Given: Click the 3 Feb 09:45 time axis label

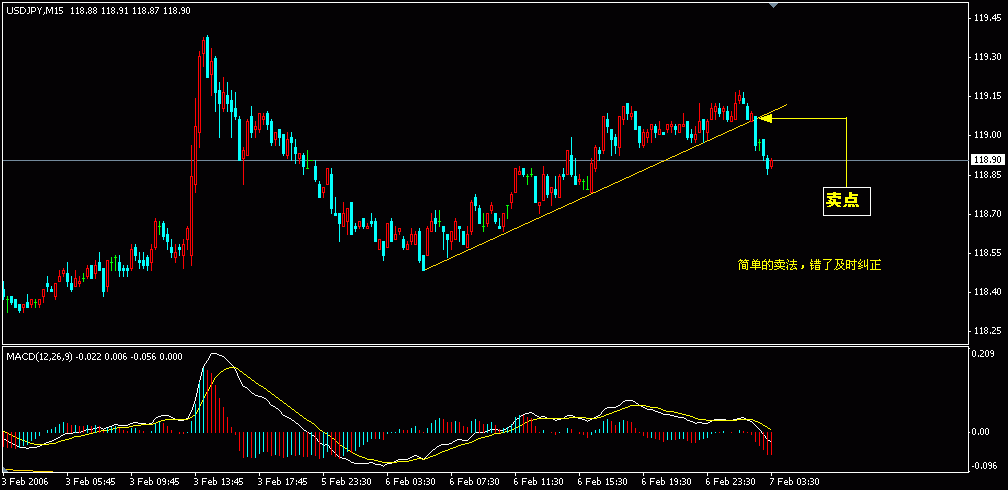Looking at the screenshot, I should point(154,482).
